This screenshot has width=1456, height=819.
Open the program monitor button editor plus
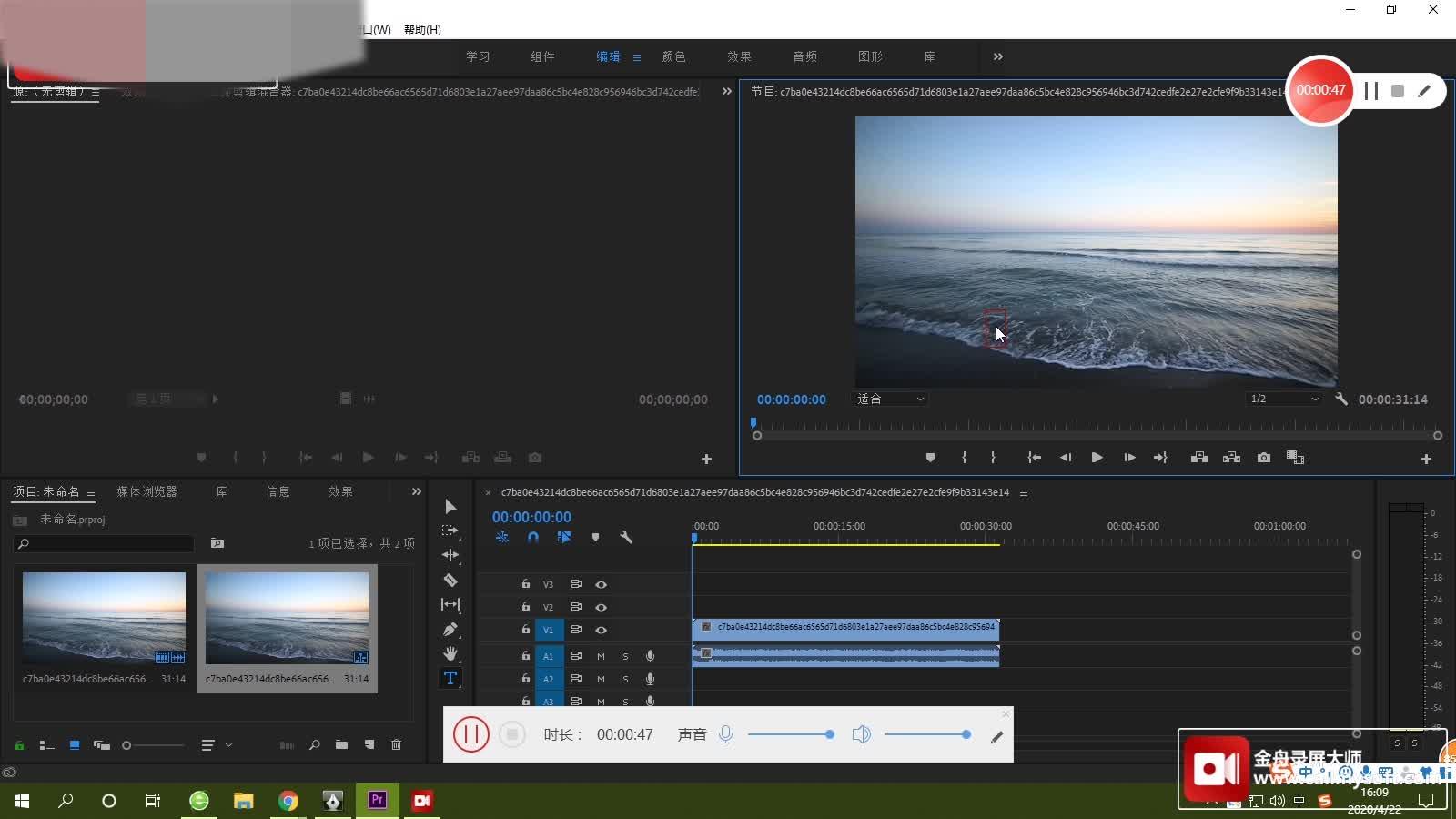1426,460
